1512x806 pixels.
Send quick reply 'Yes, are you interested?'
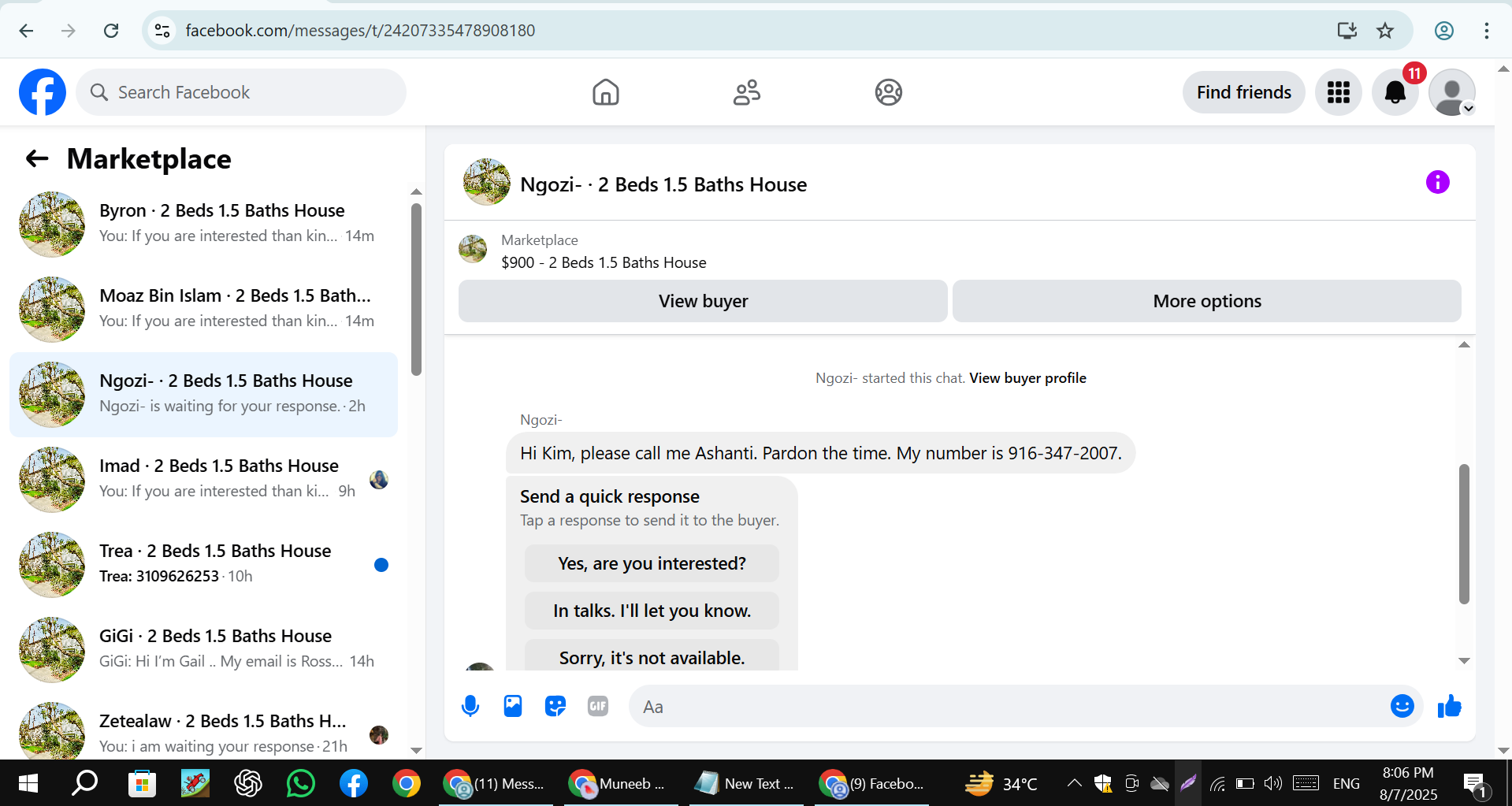652,563
